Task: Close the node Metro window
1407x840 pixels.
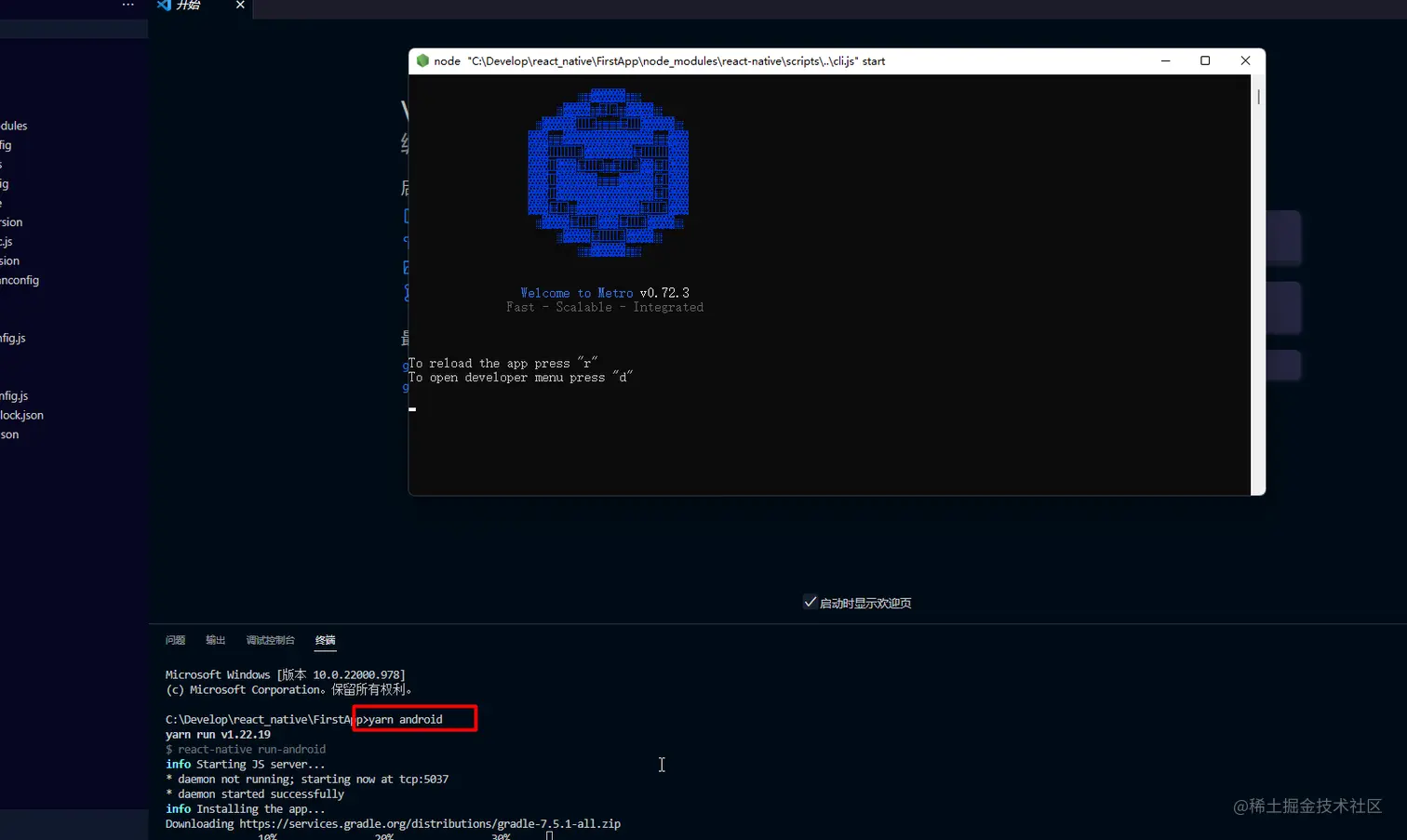Action: point(1245,60)
